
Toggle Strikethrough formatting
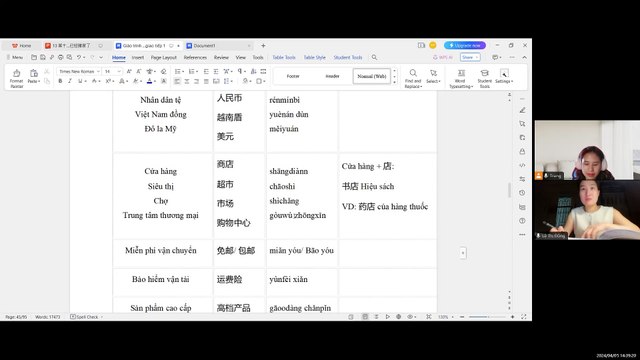(x=94, y=81)
